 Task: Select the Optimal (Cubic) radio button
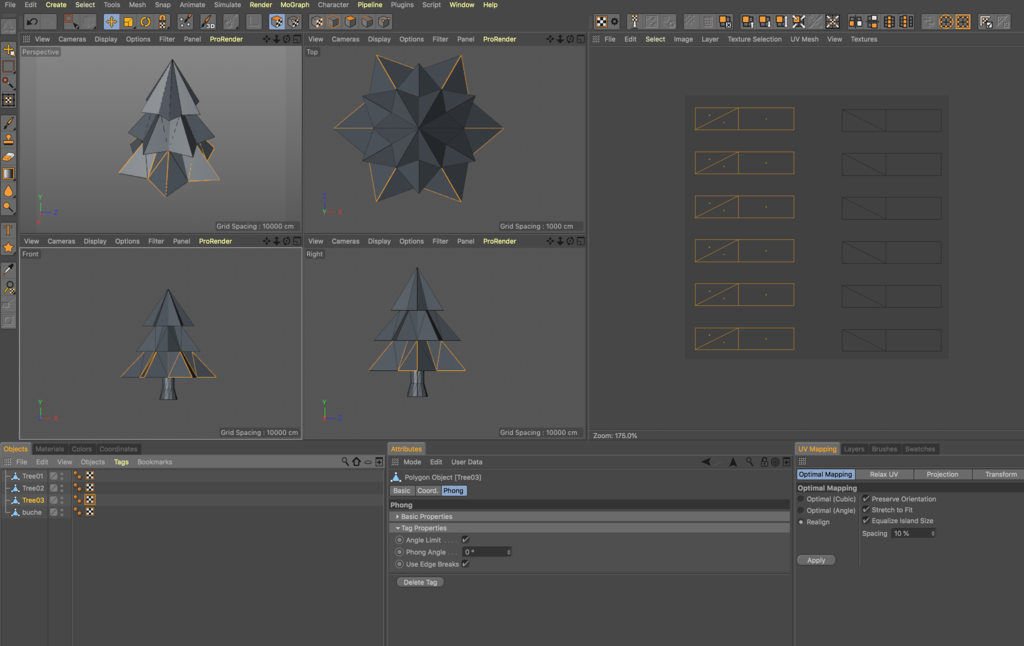pos(801,499)
